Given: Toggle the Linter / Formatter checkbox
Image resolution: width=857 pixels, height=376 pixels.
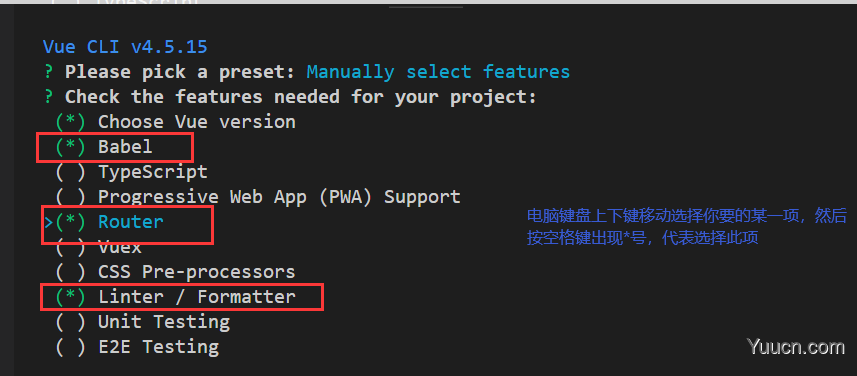Looking at the screenshot, I should [71, 297].
